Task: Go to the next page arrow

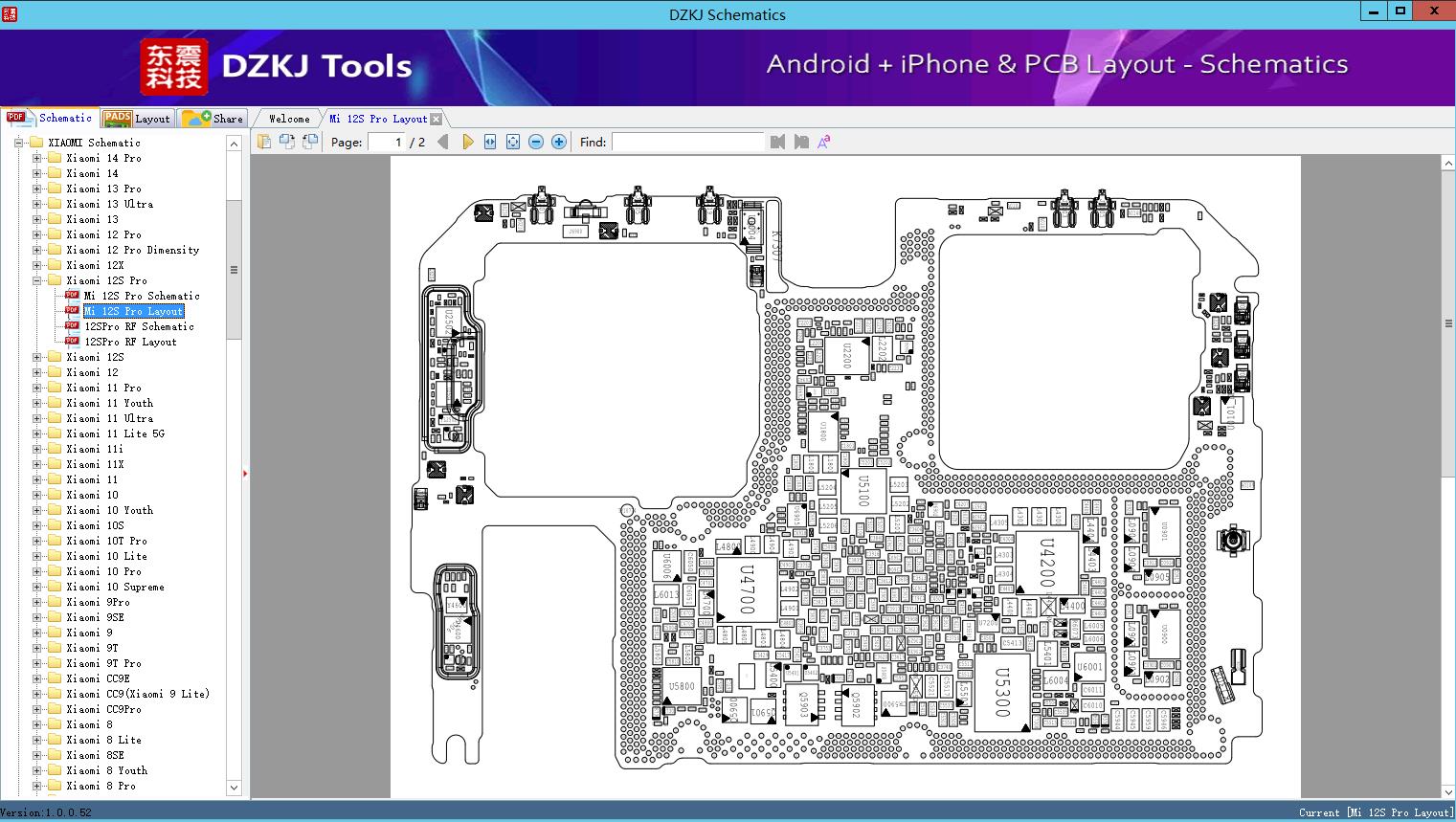Action: tap(467, 142)
